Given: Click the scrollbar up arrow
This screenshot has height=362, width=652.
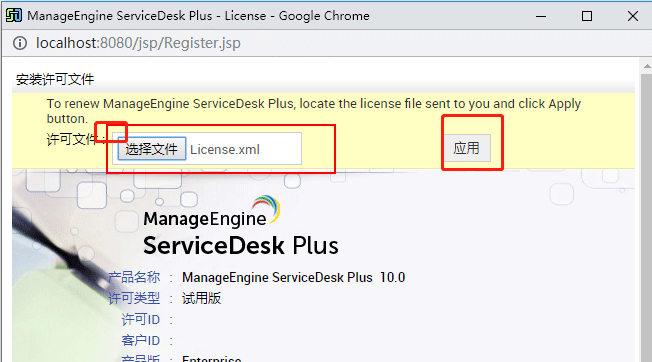Looking at the screenshot, I should click(x=647, y=66).
